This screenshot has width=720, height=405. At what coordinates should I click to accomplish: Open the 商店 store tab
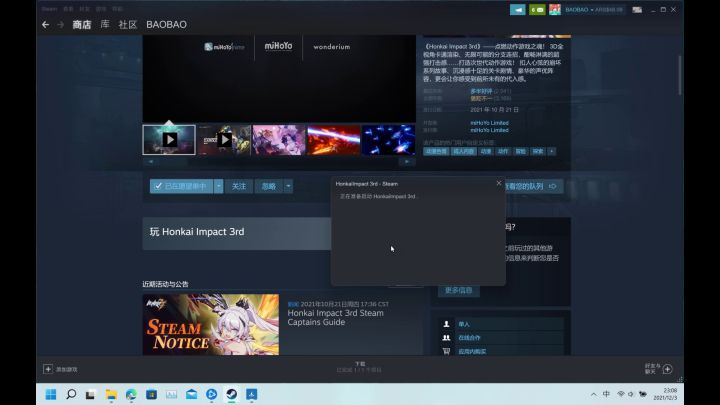click(82, 25)
